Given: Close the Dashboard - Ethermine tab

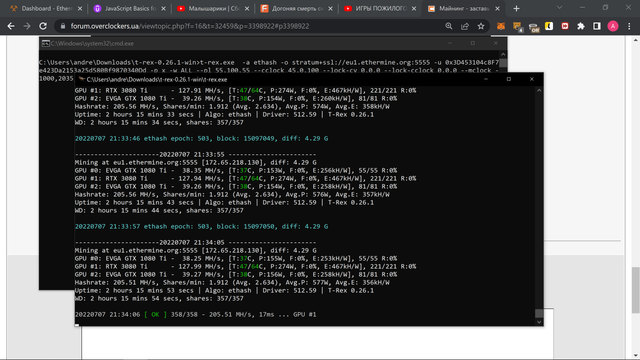Looking at the screenshot, I should point(80,9).
